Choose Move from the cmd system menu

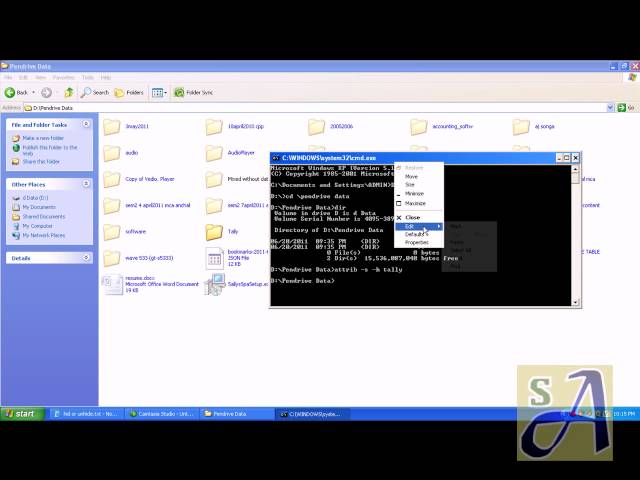[419, 177]
